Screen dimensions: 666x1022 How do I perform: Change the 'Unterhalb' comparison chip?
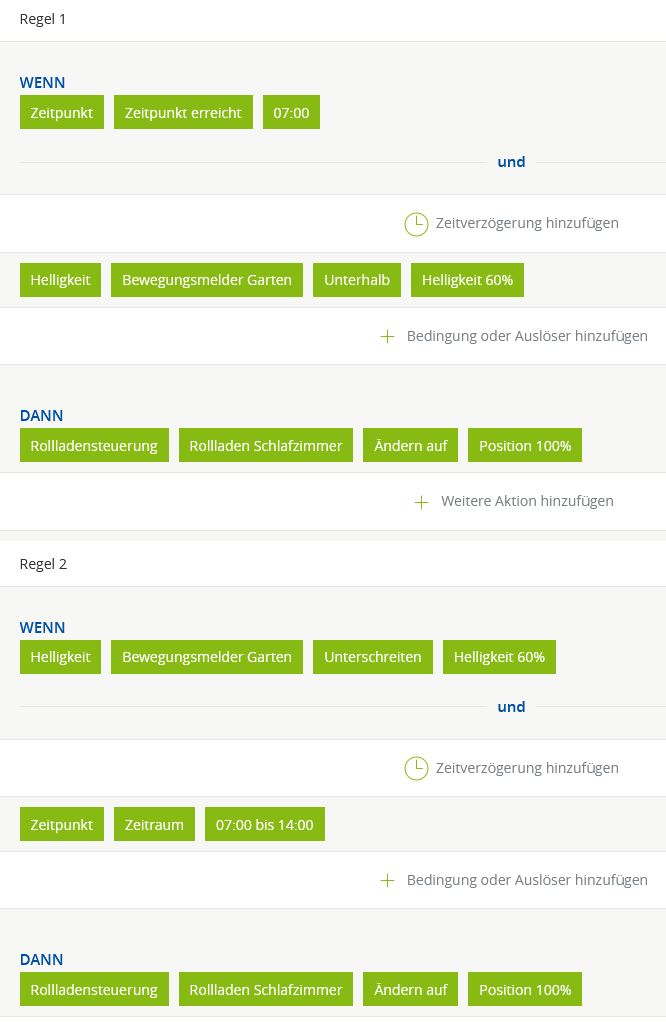[357, 280]
